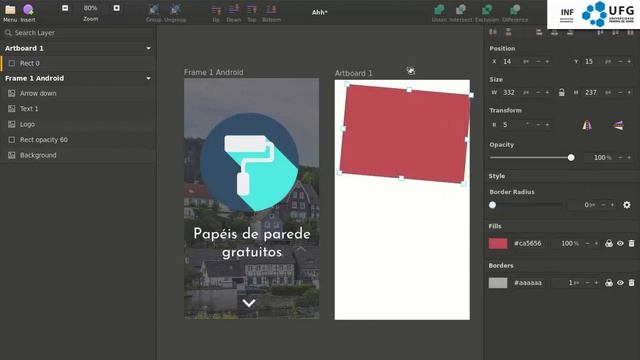
Task: Increase X position with plus stepper
Action: [547, 62]
